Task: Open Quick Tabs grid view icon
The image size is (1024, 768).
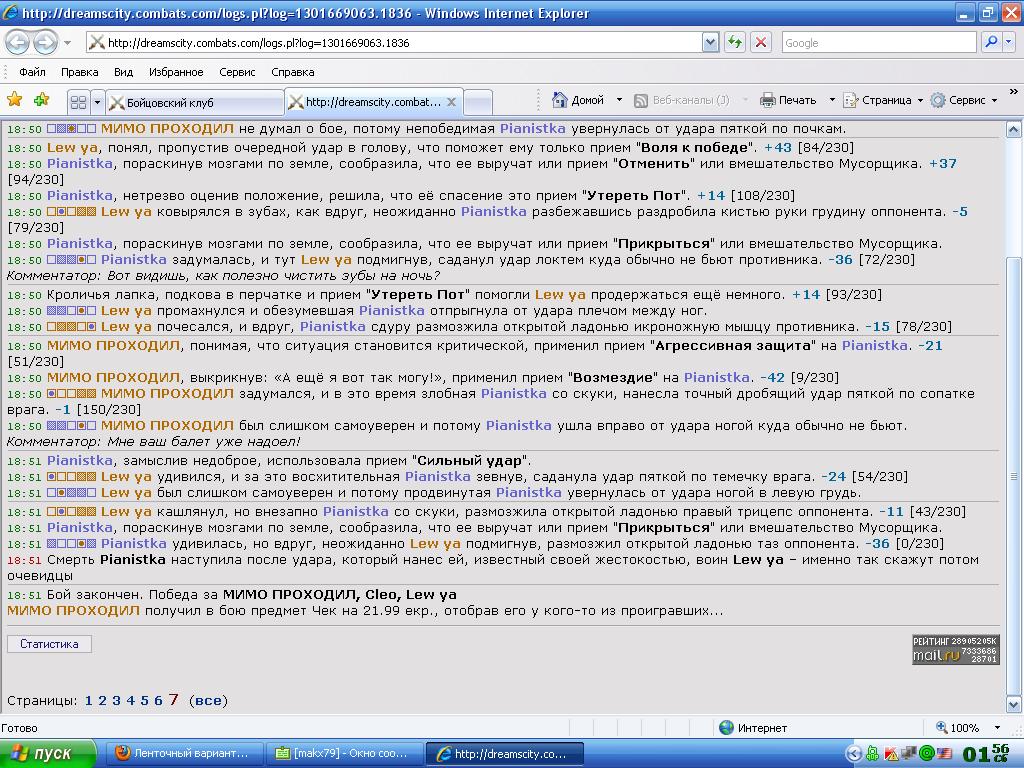Action: point(78,103)
